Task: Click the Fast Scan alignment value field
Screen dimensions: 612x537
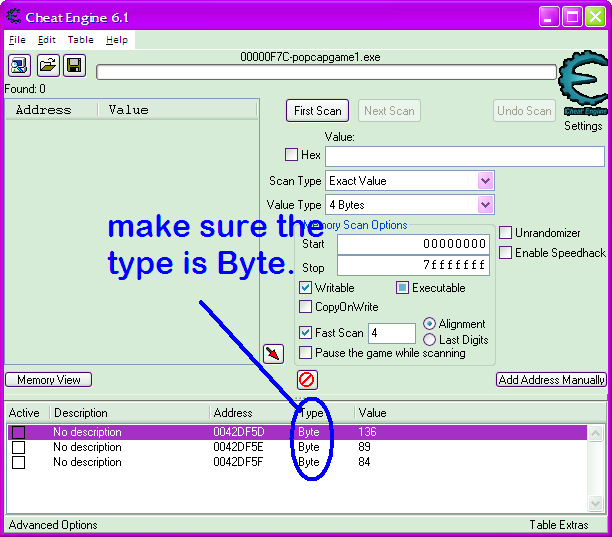Action: pos(391,333)
